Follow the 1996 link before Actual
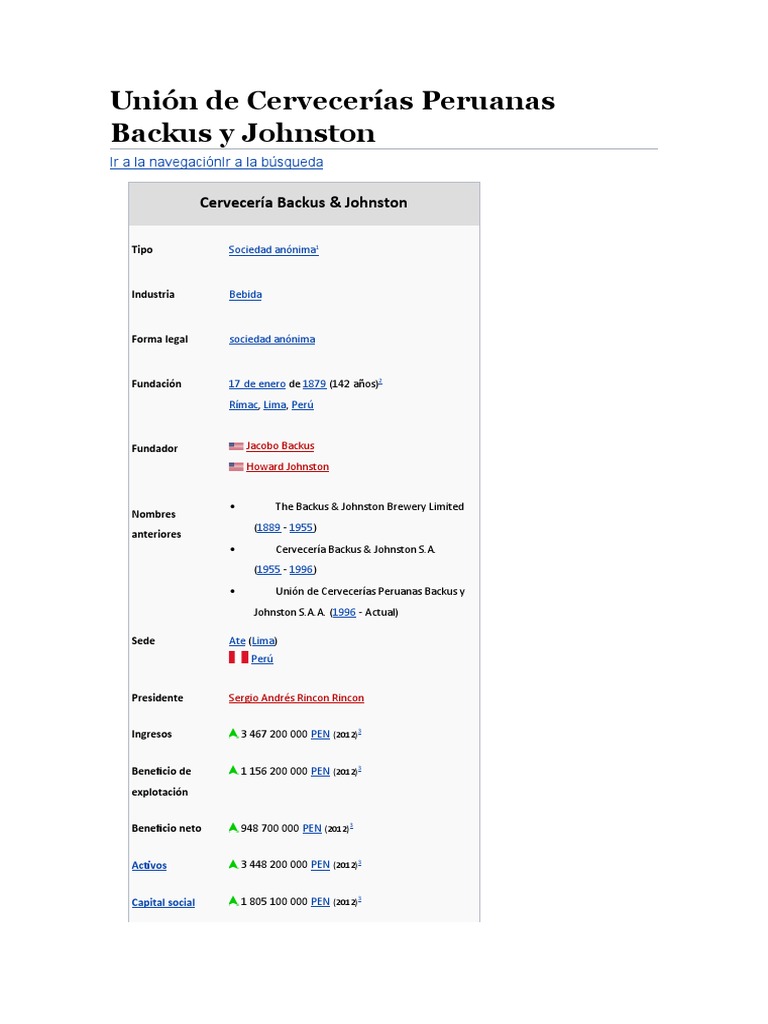Image resolution: width=768 pixels, height=1024 pixels. (344, 613)
